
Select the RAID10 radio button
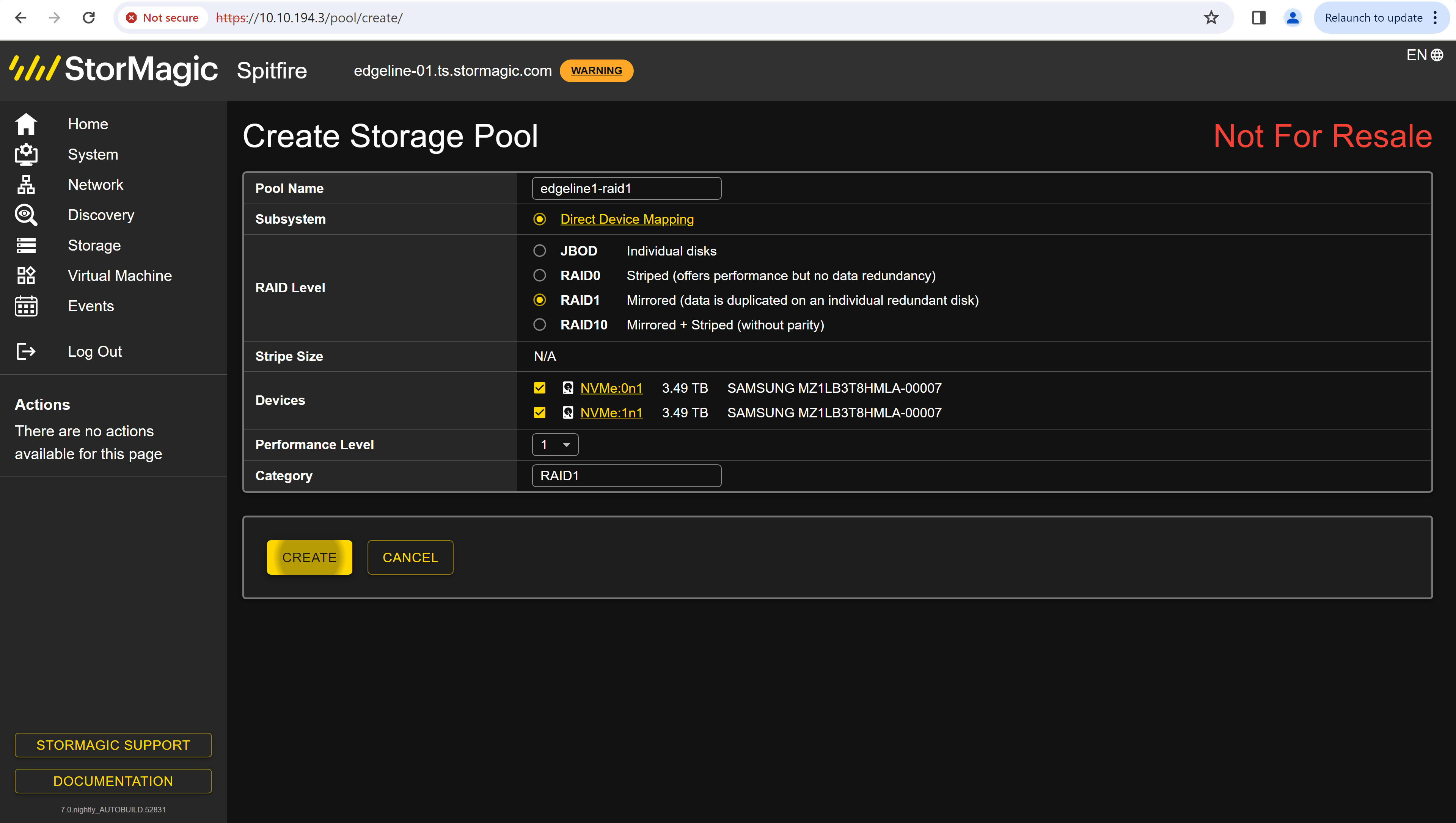[539, 324]
